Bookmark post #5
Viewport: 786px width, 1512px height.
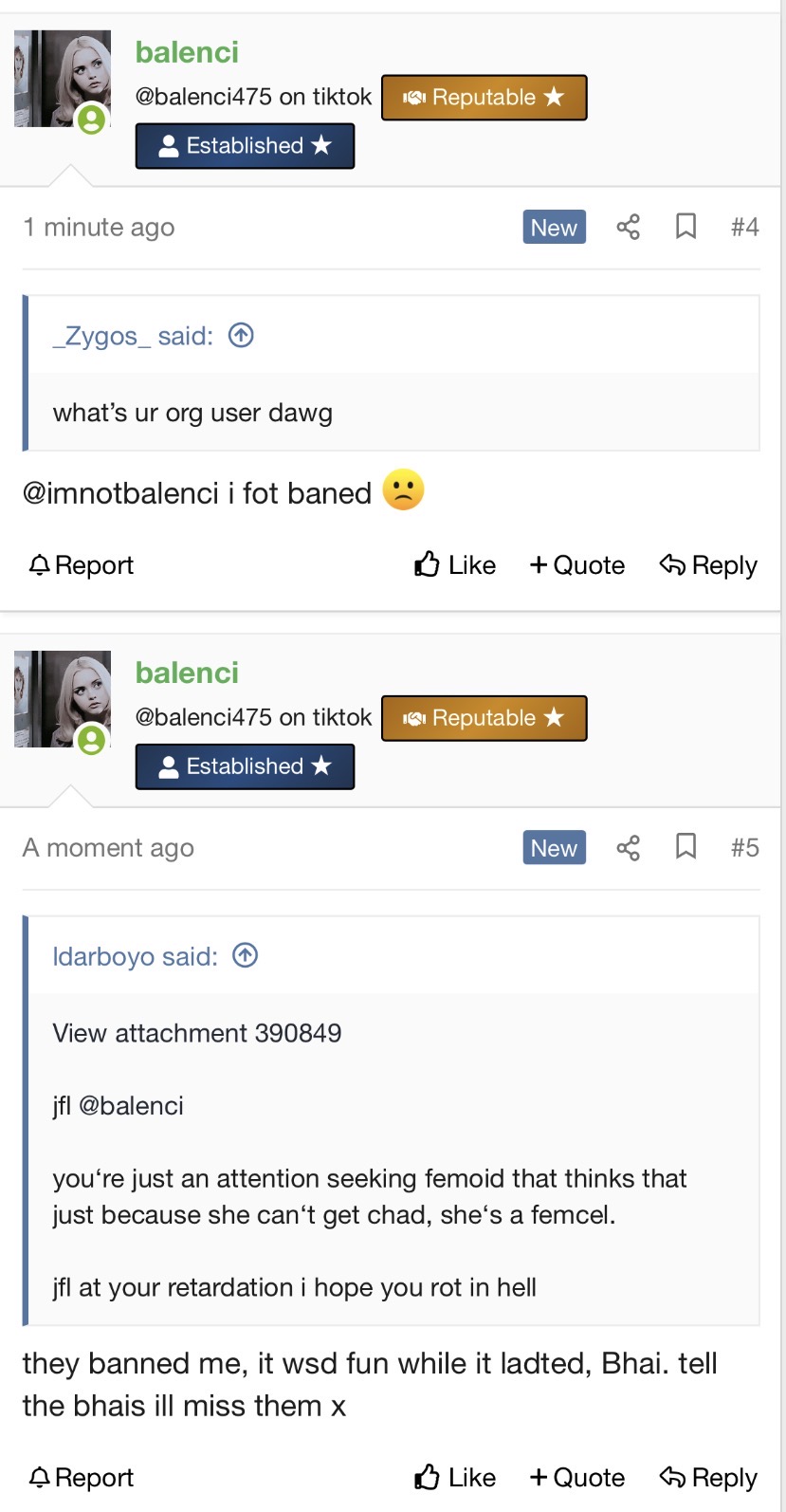coord(685,847)
